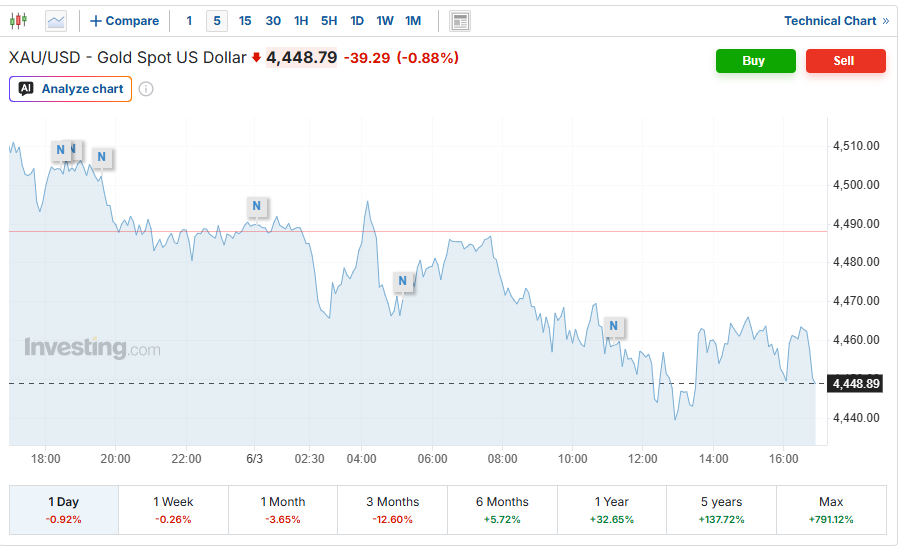Open the news marker near 05:00
The height and width of the screenshot is (551, 901).
click(x=402, y=280)
